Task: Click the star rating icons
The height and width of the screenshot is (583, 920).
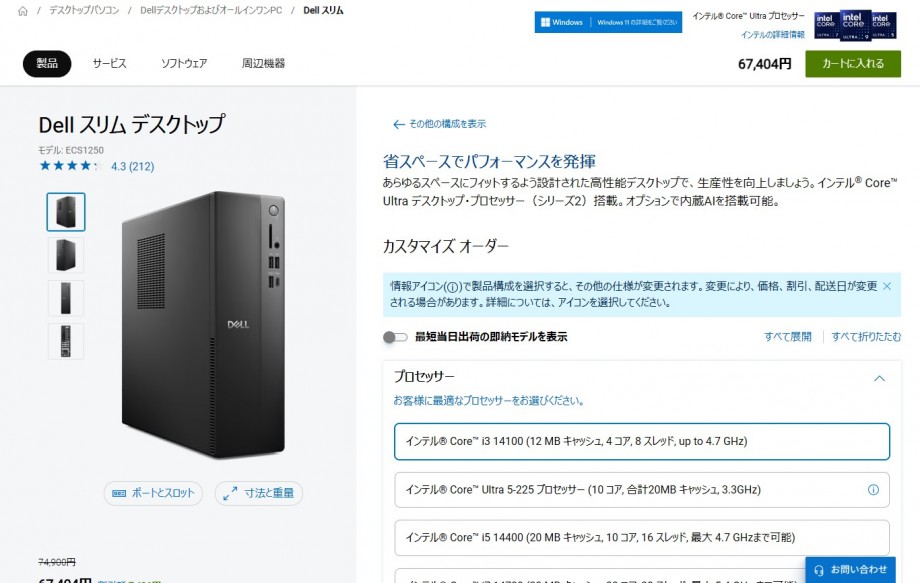Action: coord(71,166)
